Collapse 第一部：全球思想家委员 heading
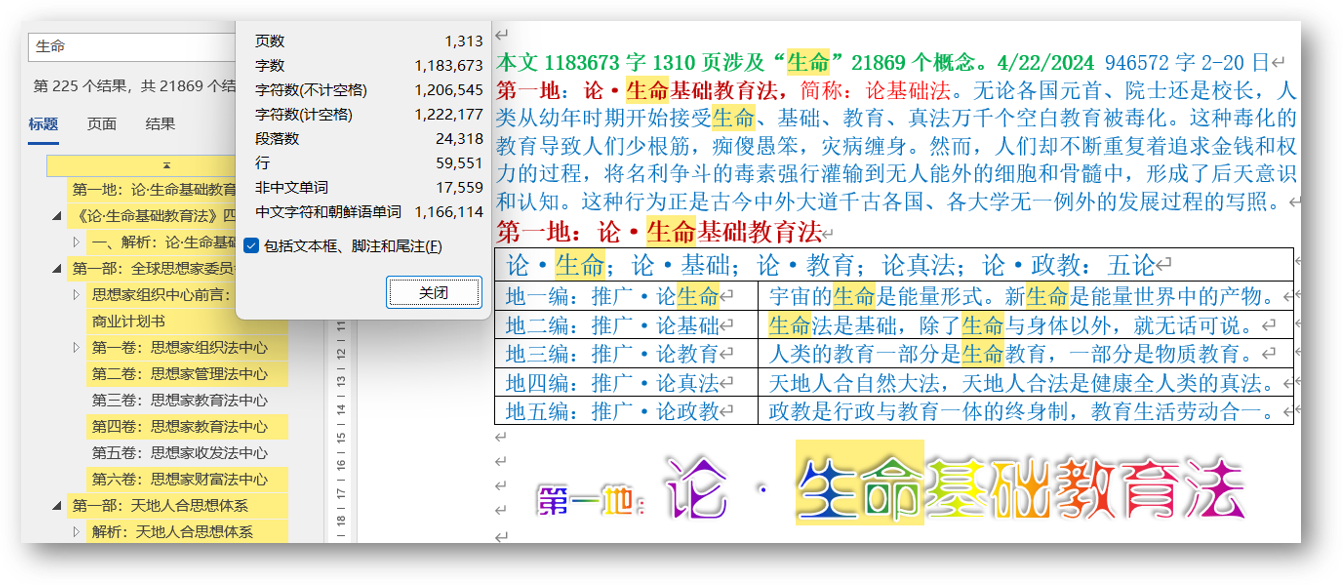Screen dimensions: 1343x585 [57, 268]
